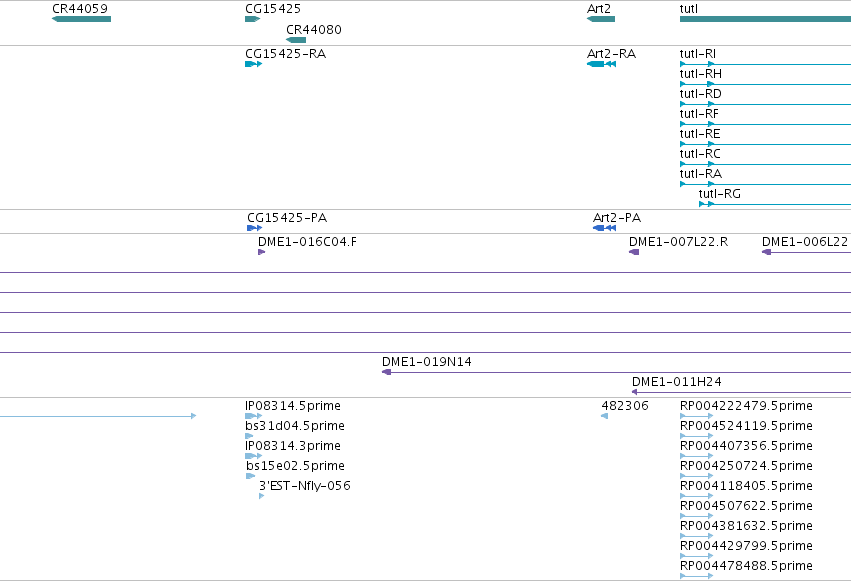Image resolution: width=851 pixels, height=581 pixels.
Task: Select transcript tutl-RG
Action: (x=775, y=204)
